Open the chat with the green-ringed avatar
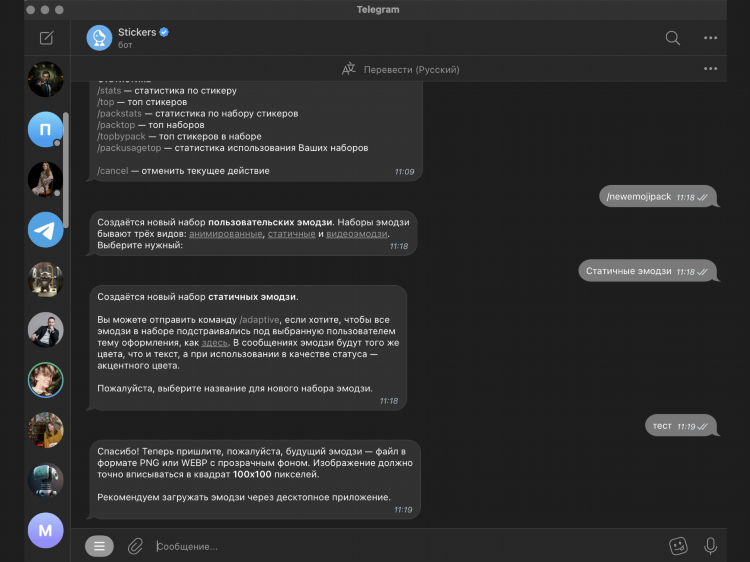This screenshot has height=562, width=750. [45, 380]
